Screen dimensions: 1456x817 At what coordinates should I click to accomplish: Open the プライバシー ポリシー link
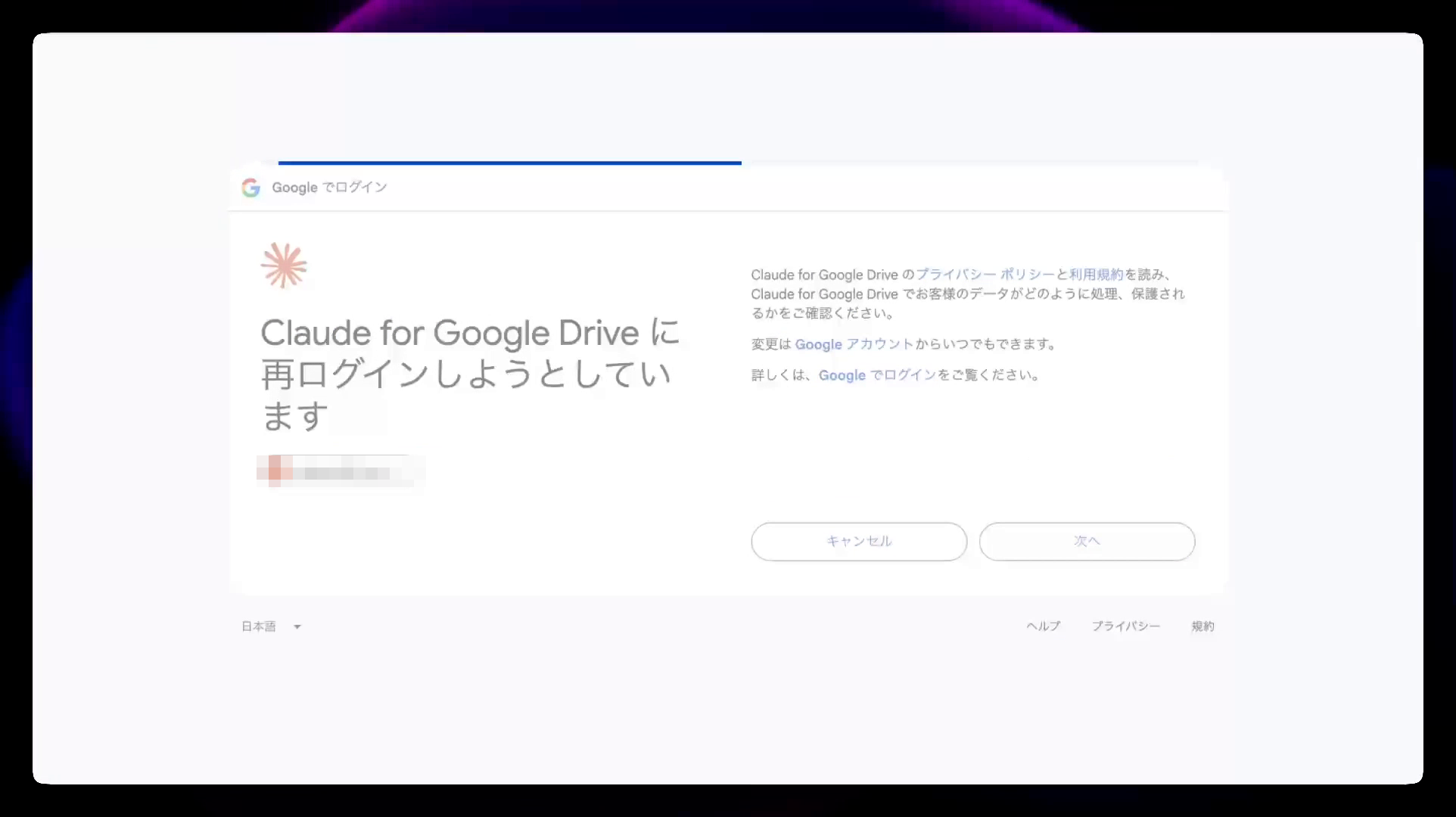point(985,275)
